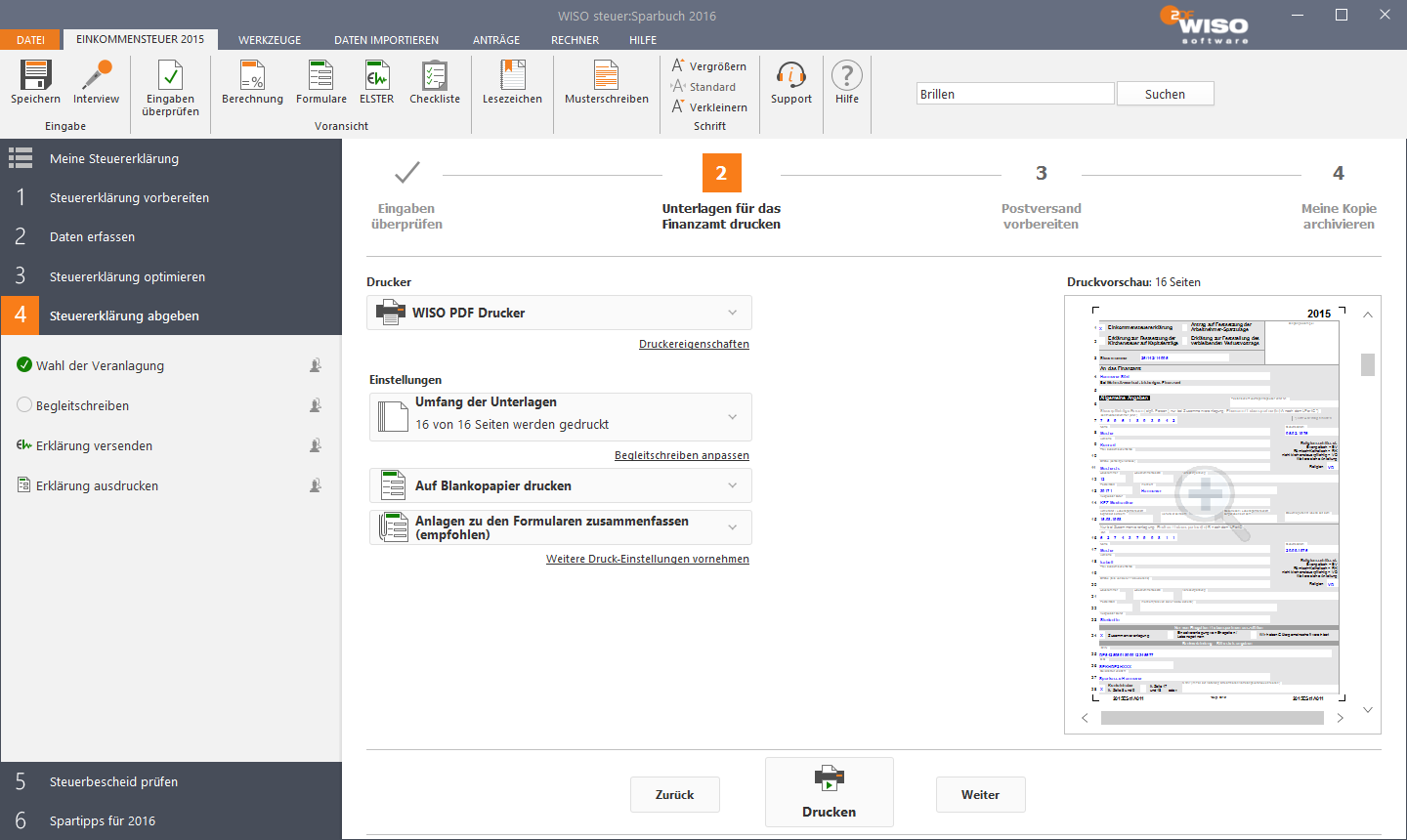Click user icon beside Begleitschreiben
Screen dimensions: 1407x840
[x=316, y=405]
